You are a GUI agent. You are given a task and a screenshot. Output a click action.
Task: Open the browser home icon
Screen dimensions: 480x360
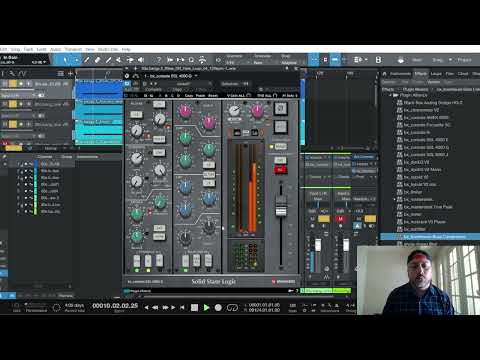coord(384,74)
